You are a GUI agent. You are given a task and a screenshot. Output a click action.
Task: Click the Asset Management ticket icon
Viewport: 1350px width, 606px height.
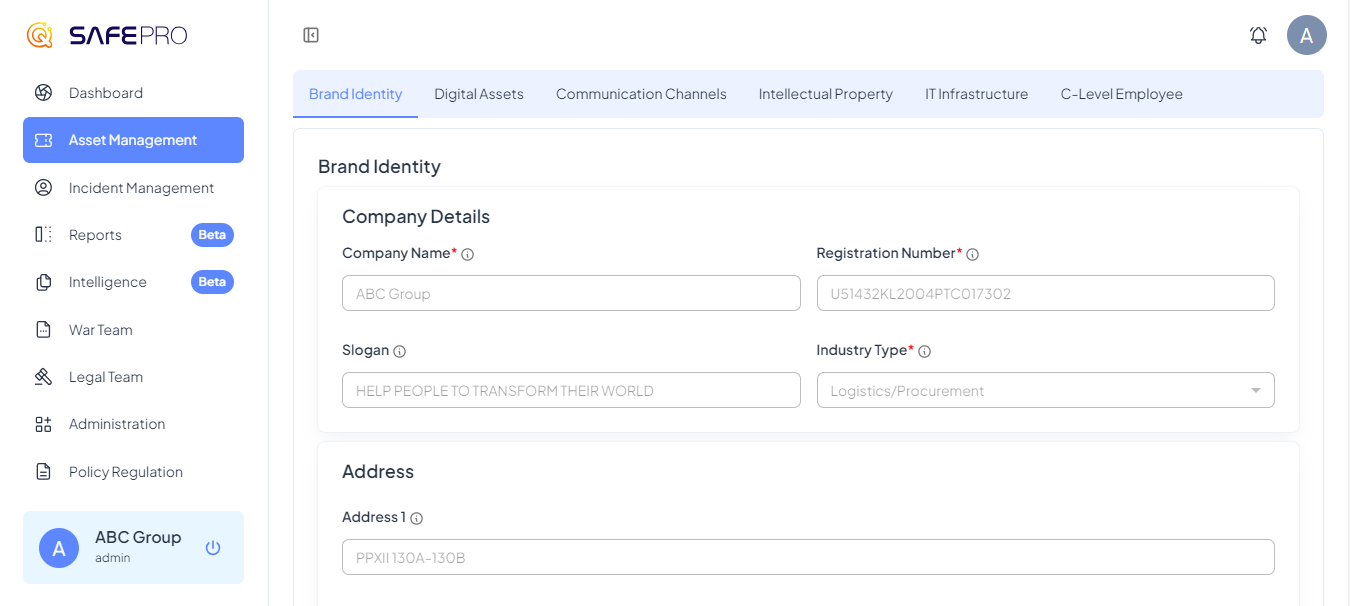43,140
